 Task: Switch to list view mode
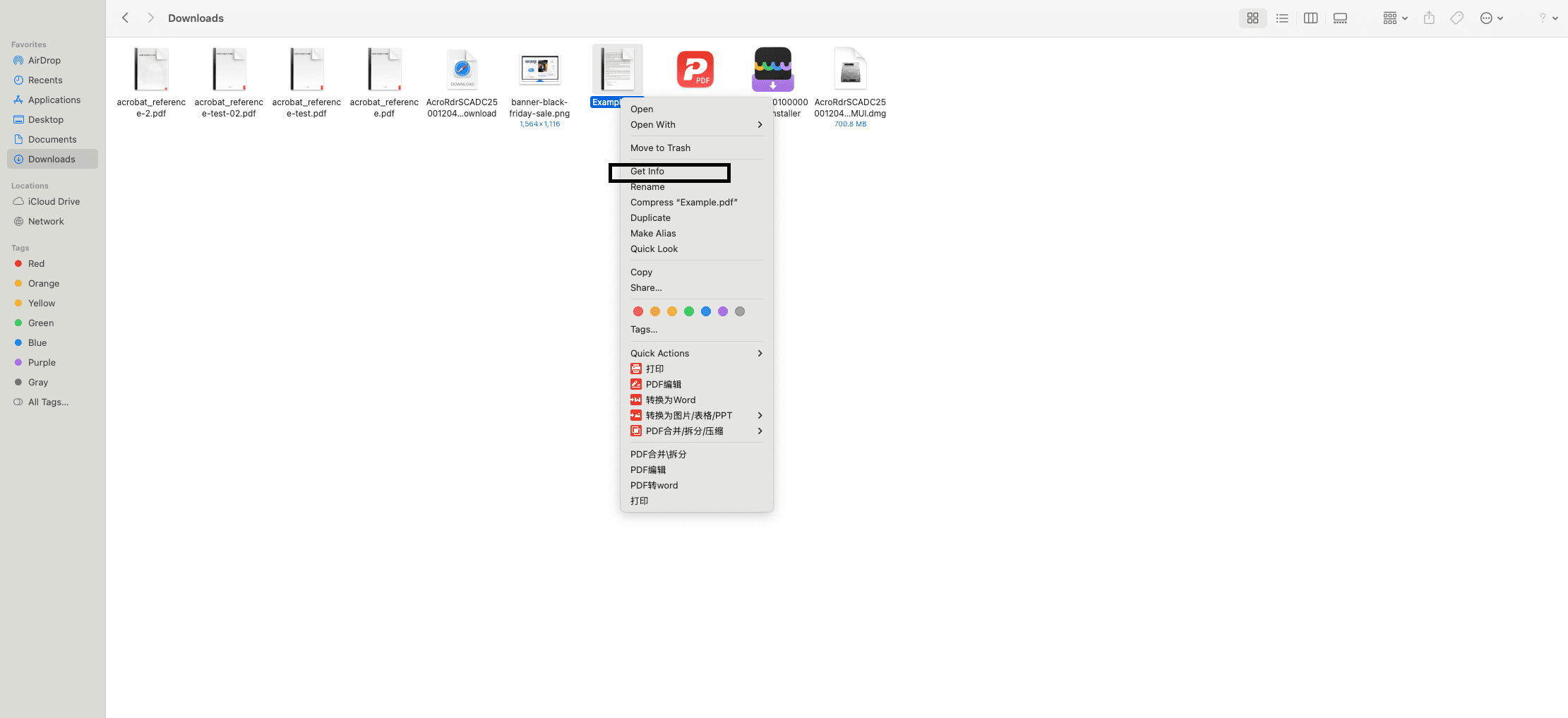pos(1282,18)
